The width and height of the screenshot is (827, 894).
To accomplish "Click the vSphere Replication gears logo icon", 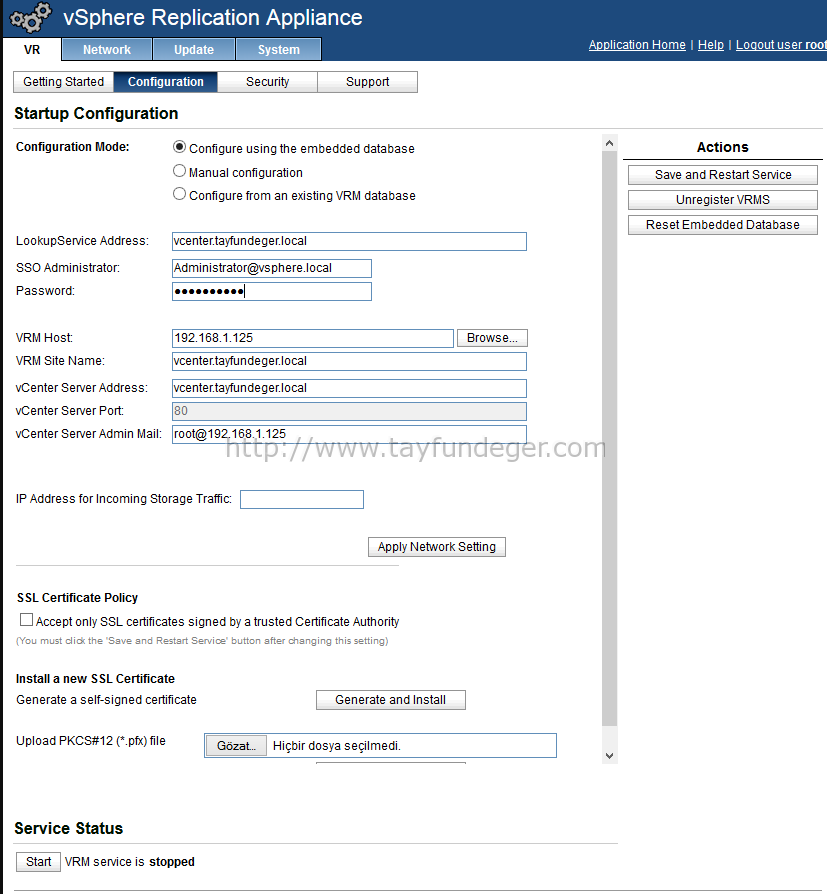I will pos(31,17).
